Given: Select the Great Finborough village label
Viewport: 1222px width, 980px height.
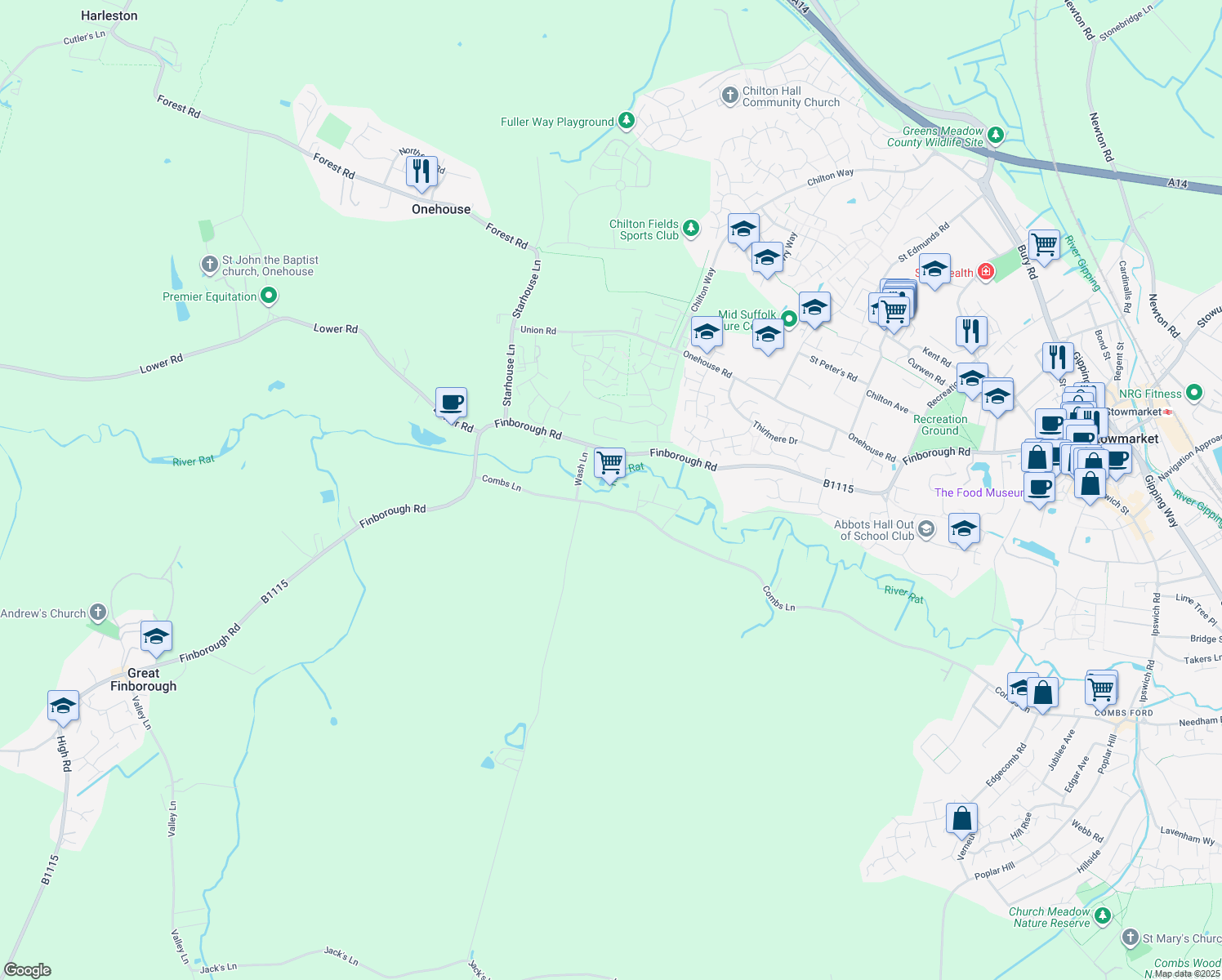Looking at the screenshot, I should point(144,679).
